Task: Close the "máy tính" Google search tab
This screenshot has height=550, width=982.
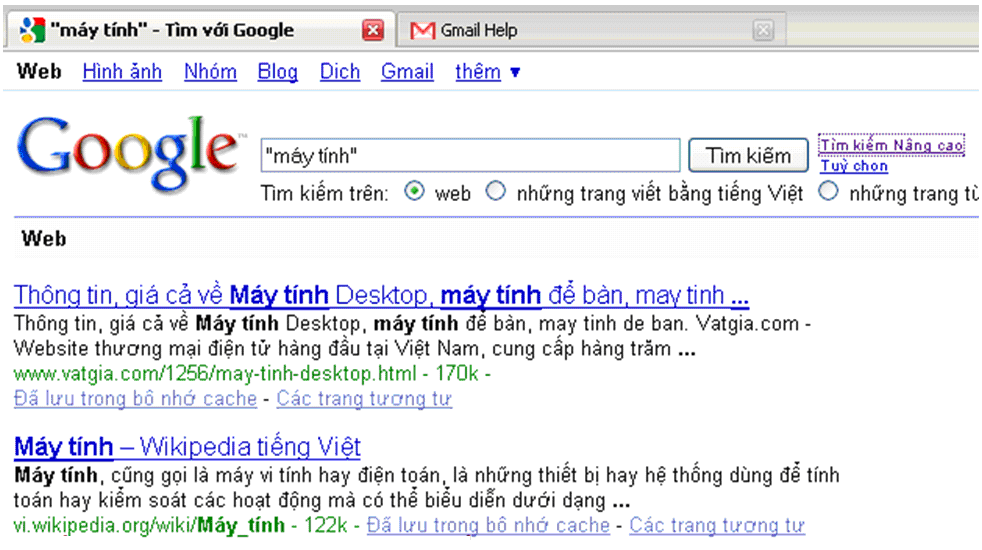Action: coord(373,30)
